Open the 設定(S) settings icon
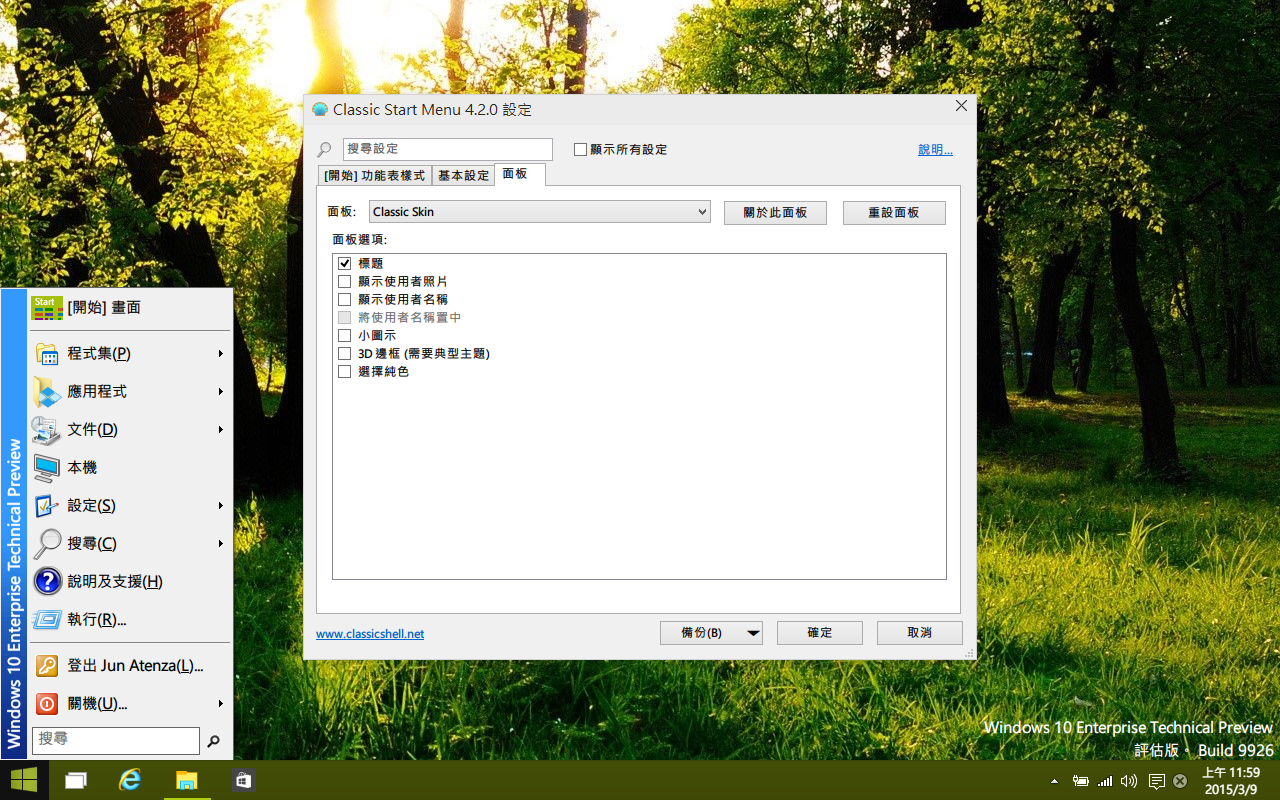Viewport: 1280px width, 800px height. pyautogui.click(x=47, y=506)
